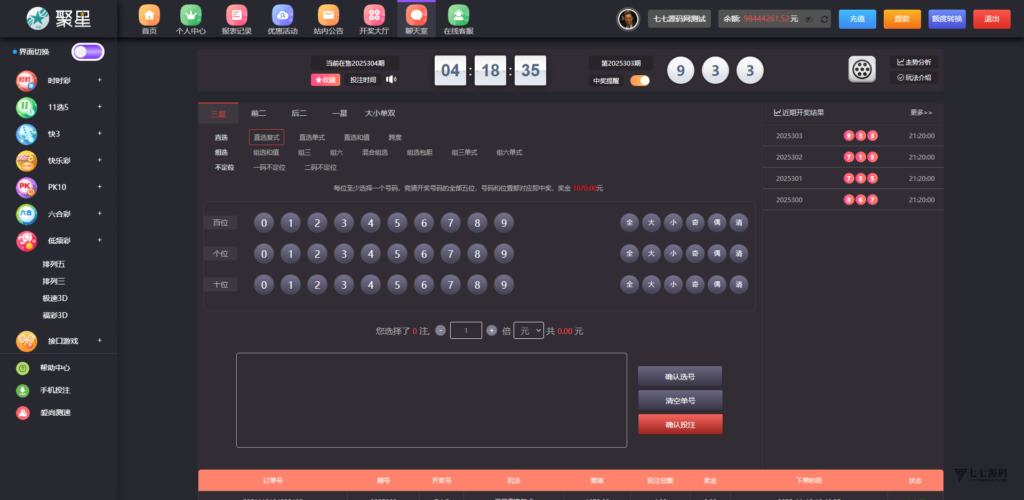Click the sound speaker icon beside 投注时间
Image resolution: width=1024 pixels, height=500 pixels.
tap(392, 80)
